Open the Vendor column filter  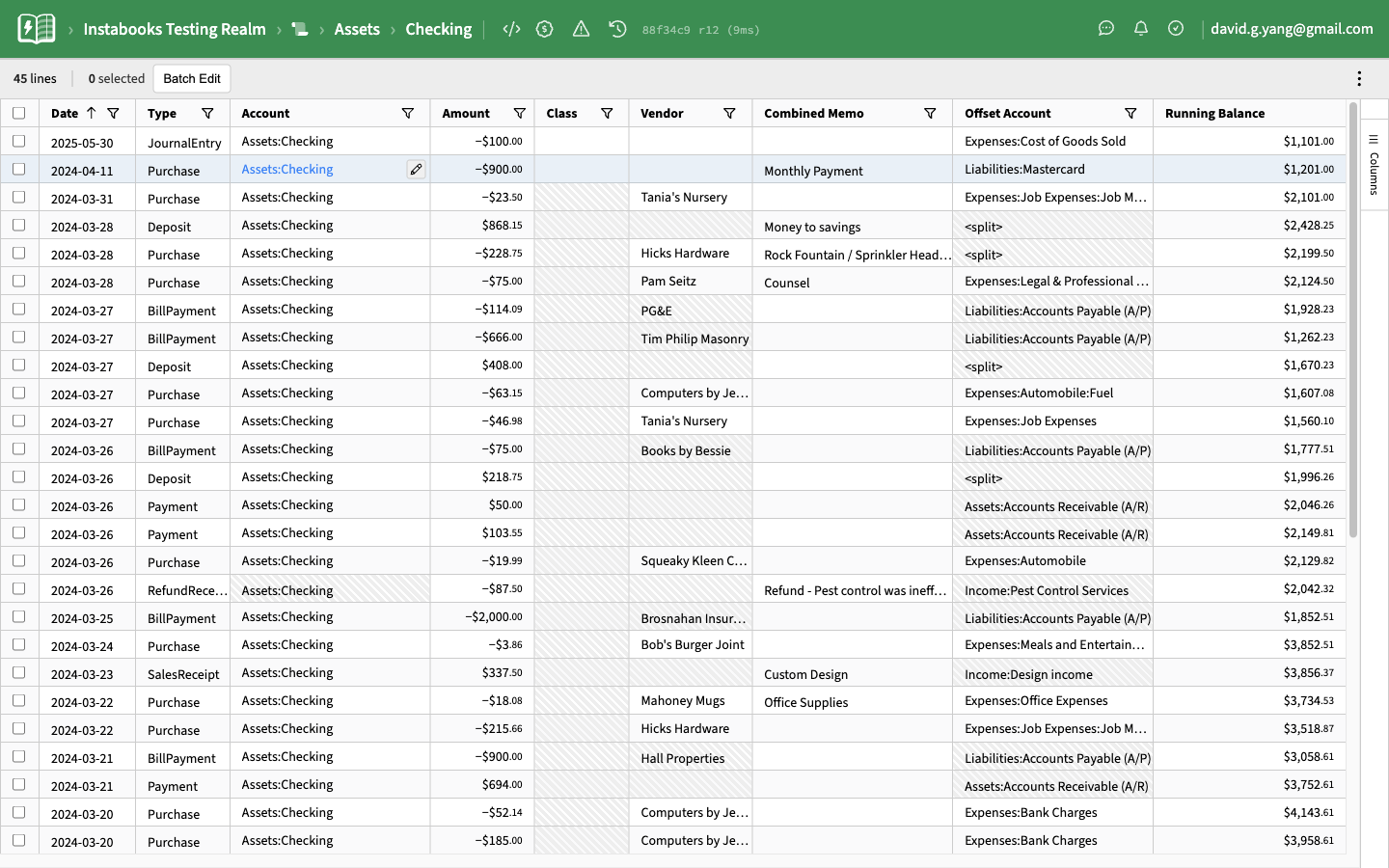729,113
